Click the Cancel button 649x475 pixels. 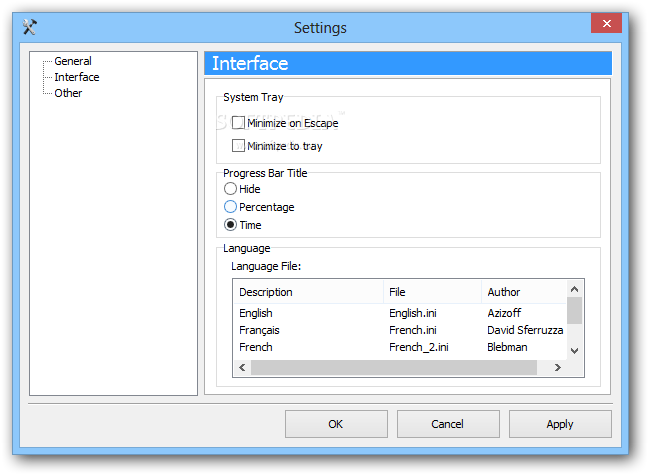pos(448,424)
